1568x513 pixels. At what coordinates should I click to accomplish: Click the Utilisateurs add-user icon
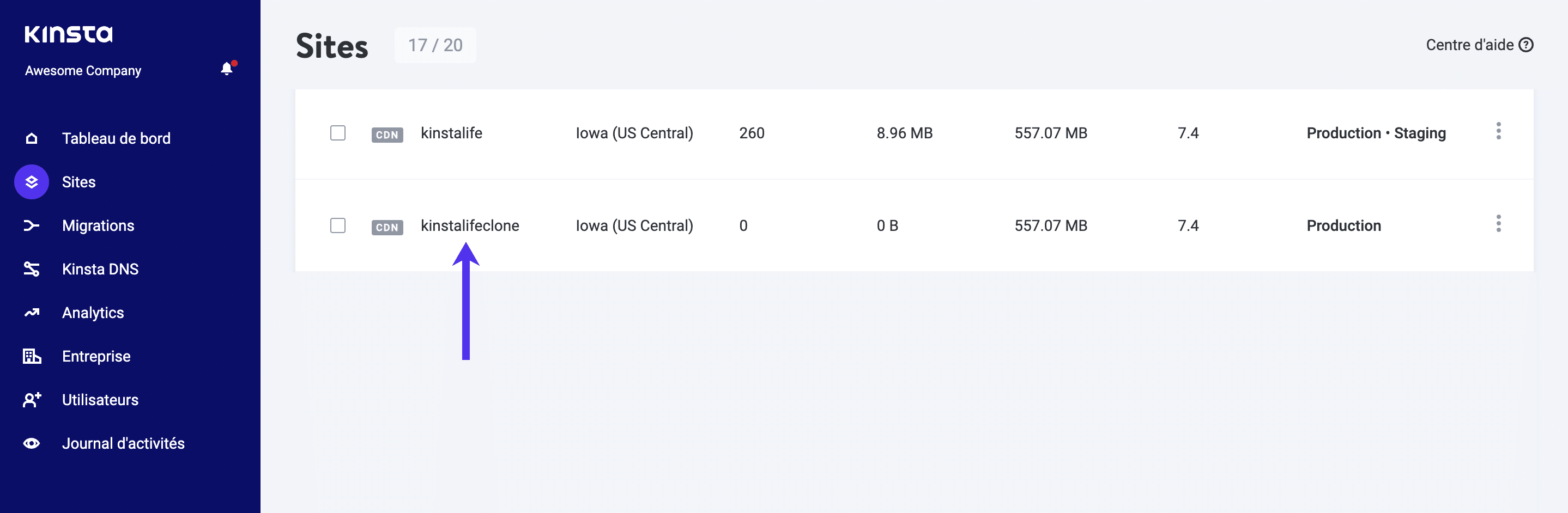pos(32,400)
